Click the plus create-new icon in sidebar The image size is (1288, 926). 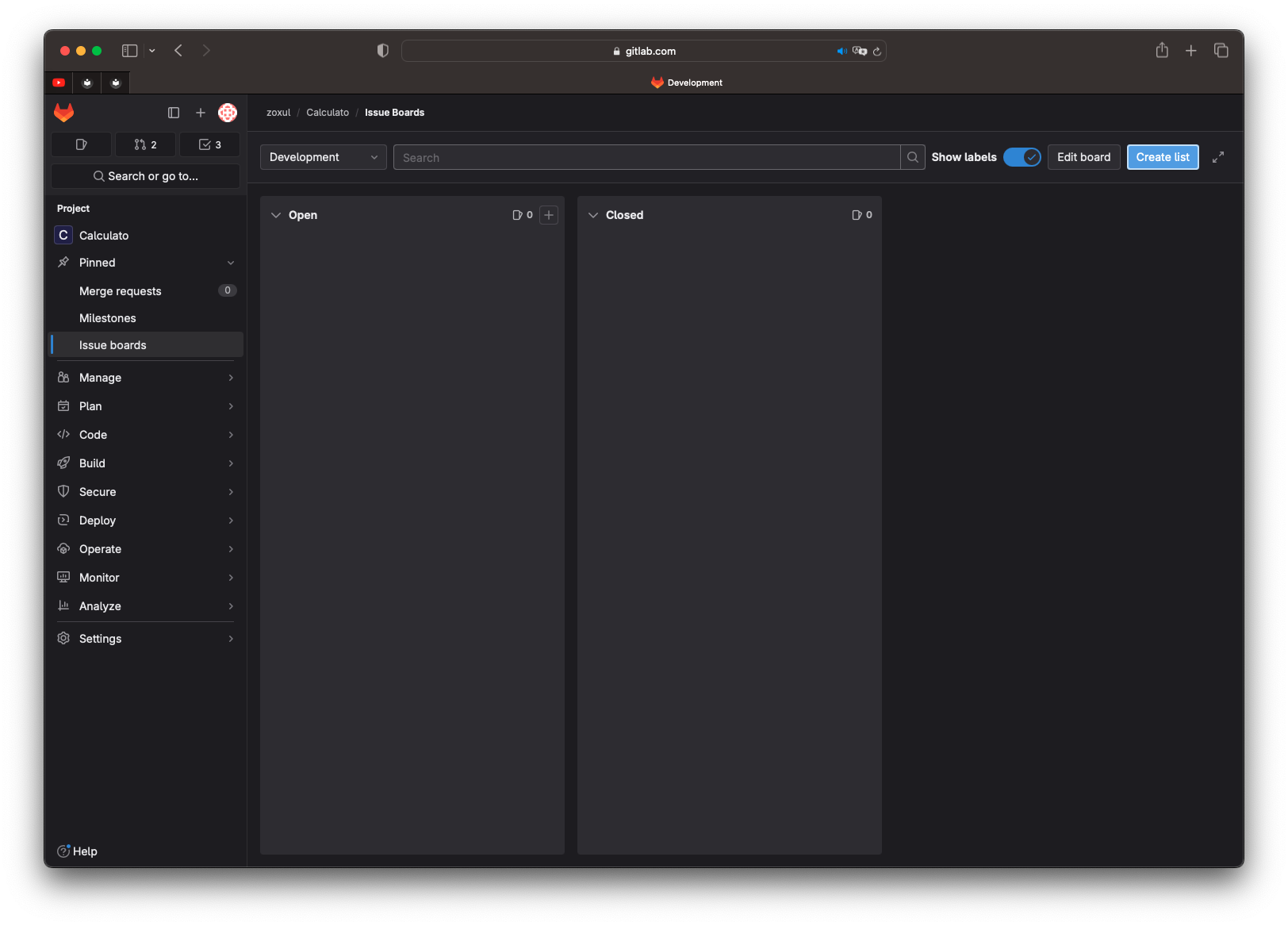tap(201, 113)
